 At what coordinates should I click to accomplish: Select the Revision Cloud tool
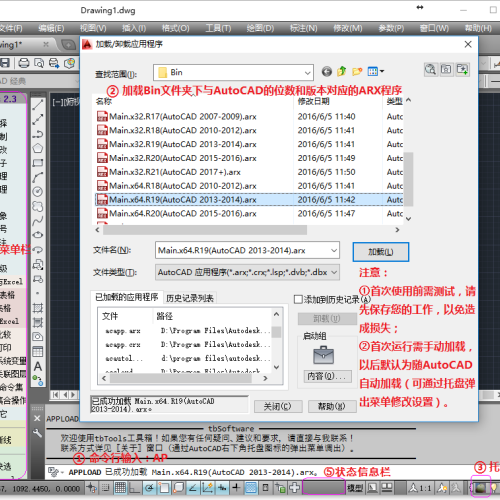click(x=38, y=206)
